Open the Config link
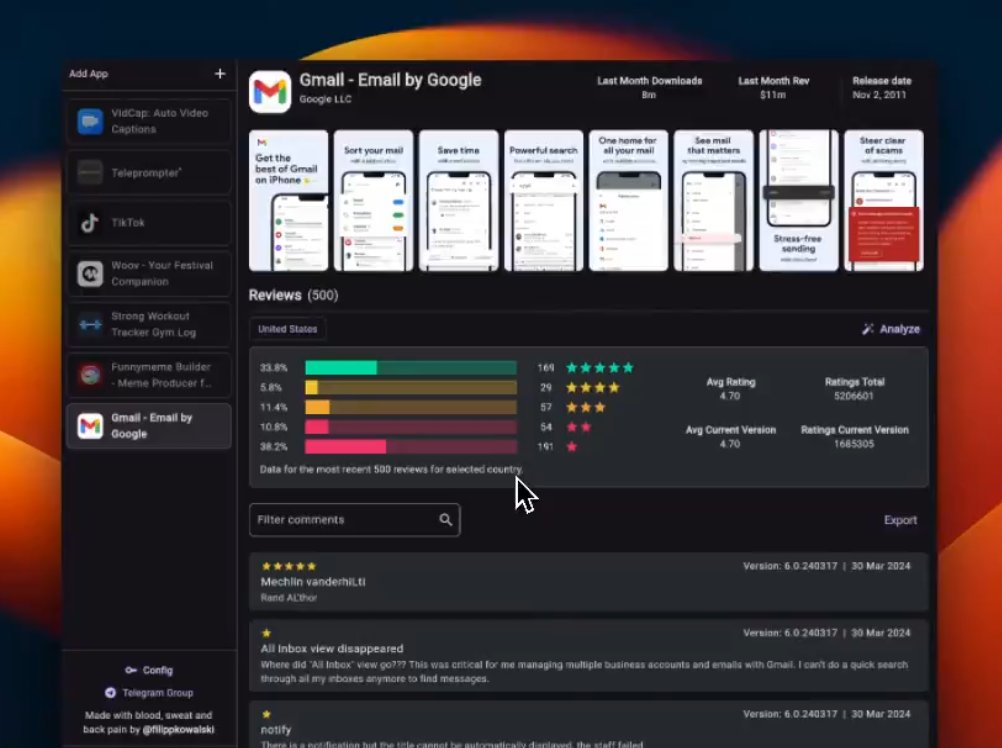This screenshot has width=1002, height=748. coord(149,670)
